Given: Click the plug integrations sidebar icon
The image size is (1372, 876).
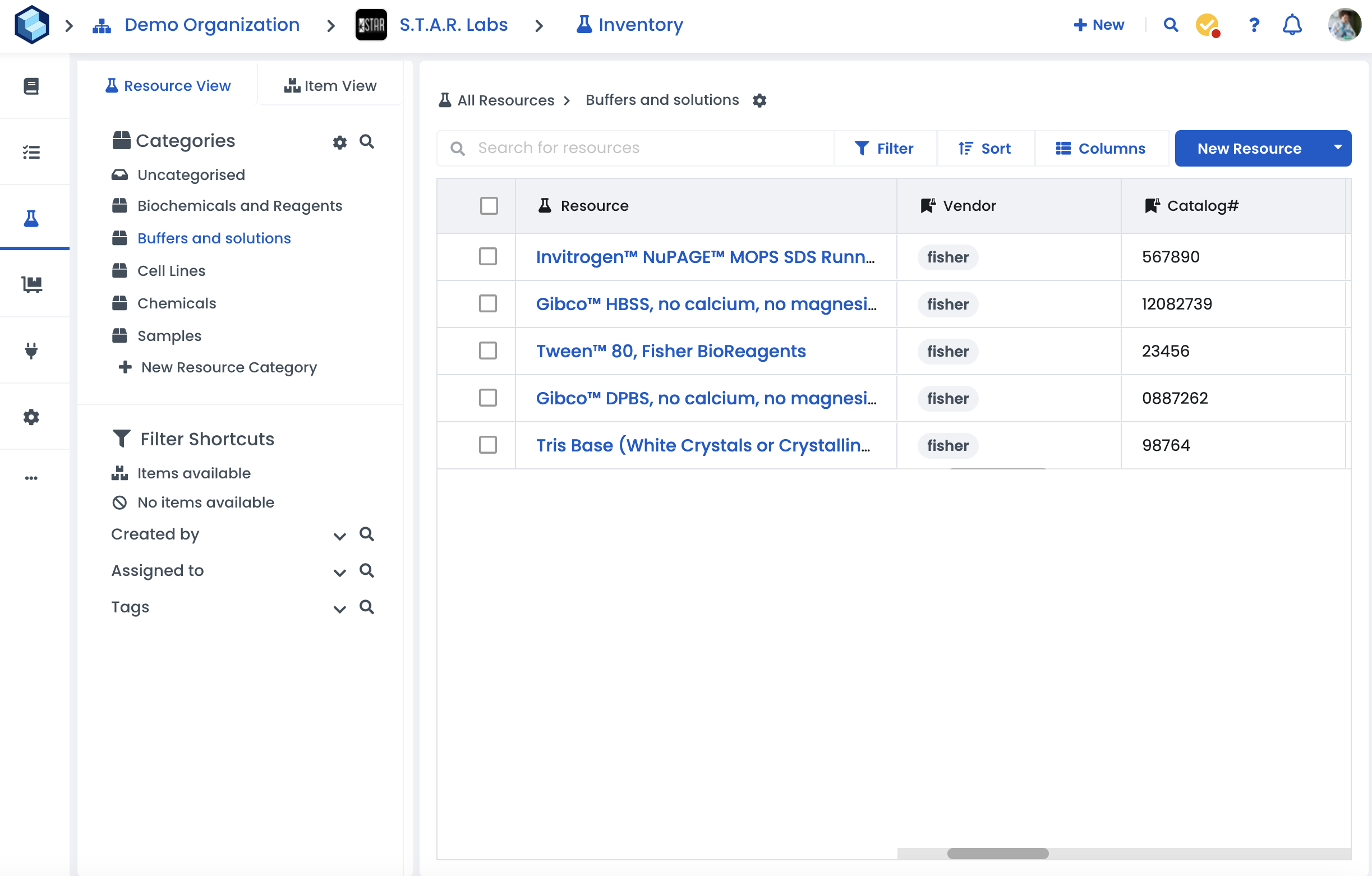Looking at the screenshot, I should pyautogui.click(x=31, y=350).
